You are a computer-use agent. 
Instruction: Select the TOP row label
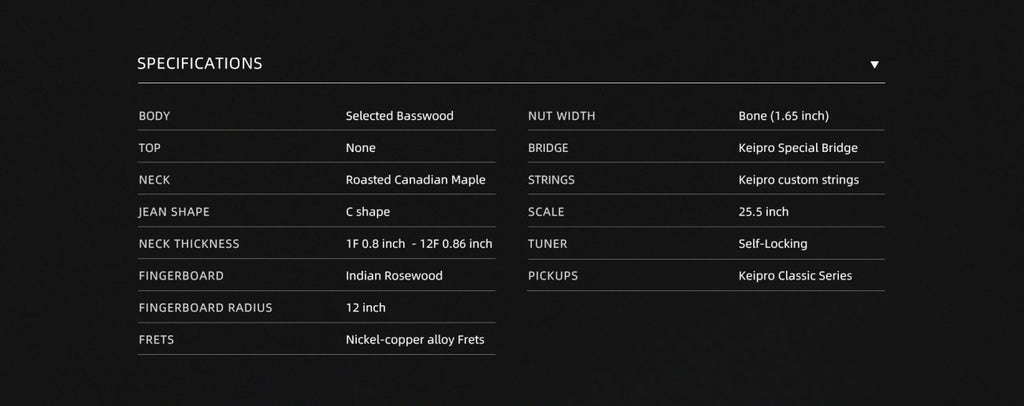pos(149,148)
